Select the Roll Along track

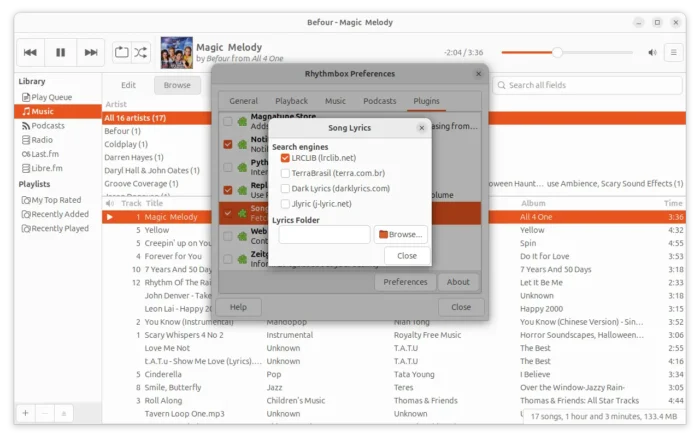[394, 401]
